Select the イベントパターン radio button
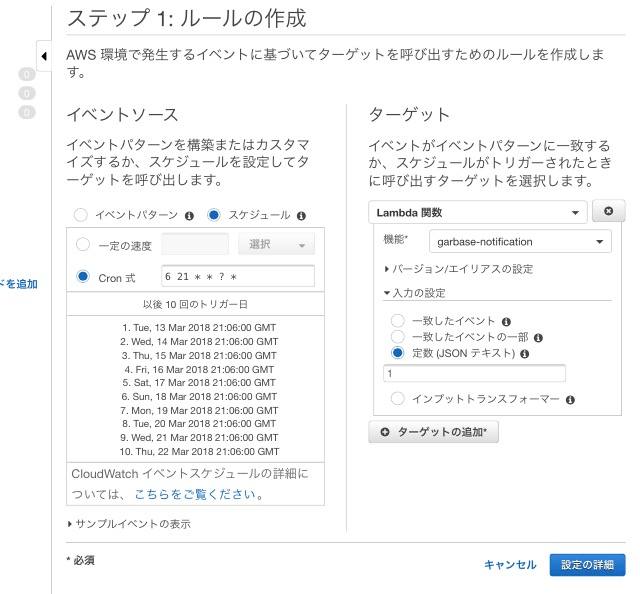Image resolution: width=640 pixels, height=594 pixels. pyautogui.click(x=81, y=215)
